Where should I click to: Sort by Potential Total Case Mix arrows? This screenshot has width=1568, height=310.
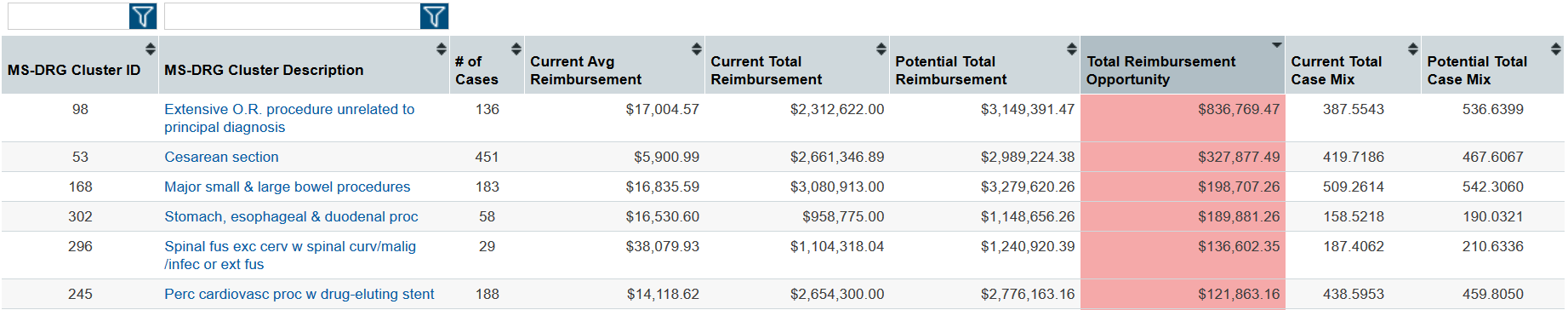(x=1555, y=49)
